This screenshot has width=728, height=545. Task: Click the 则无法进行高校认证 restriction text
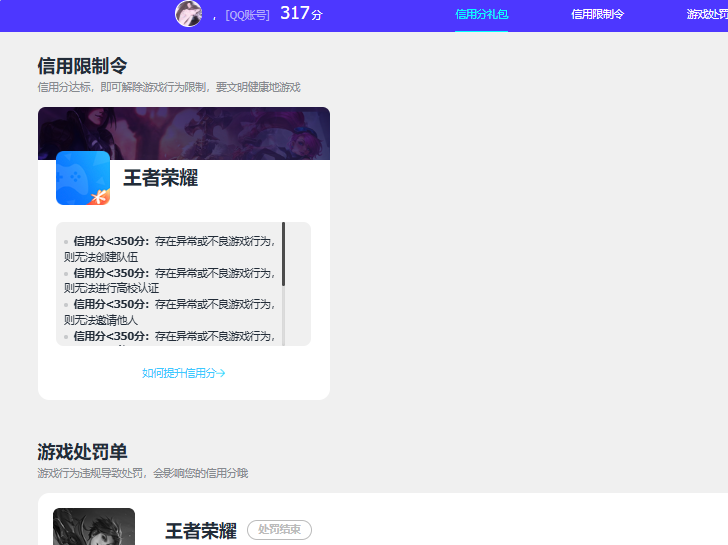[x=111, y=288]
